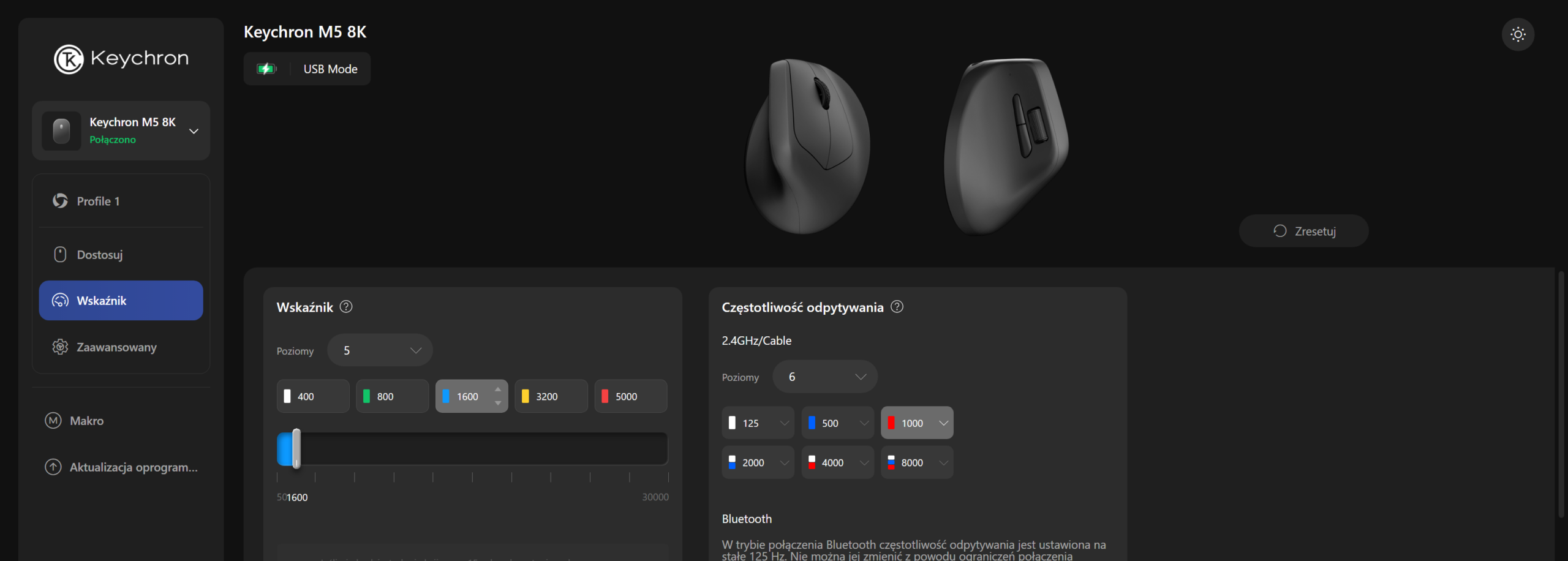Select the 3200 DPI level

pos(551,396)
